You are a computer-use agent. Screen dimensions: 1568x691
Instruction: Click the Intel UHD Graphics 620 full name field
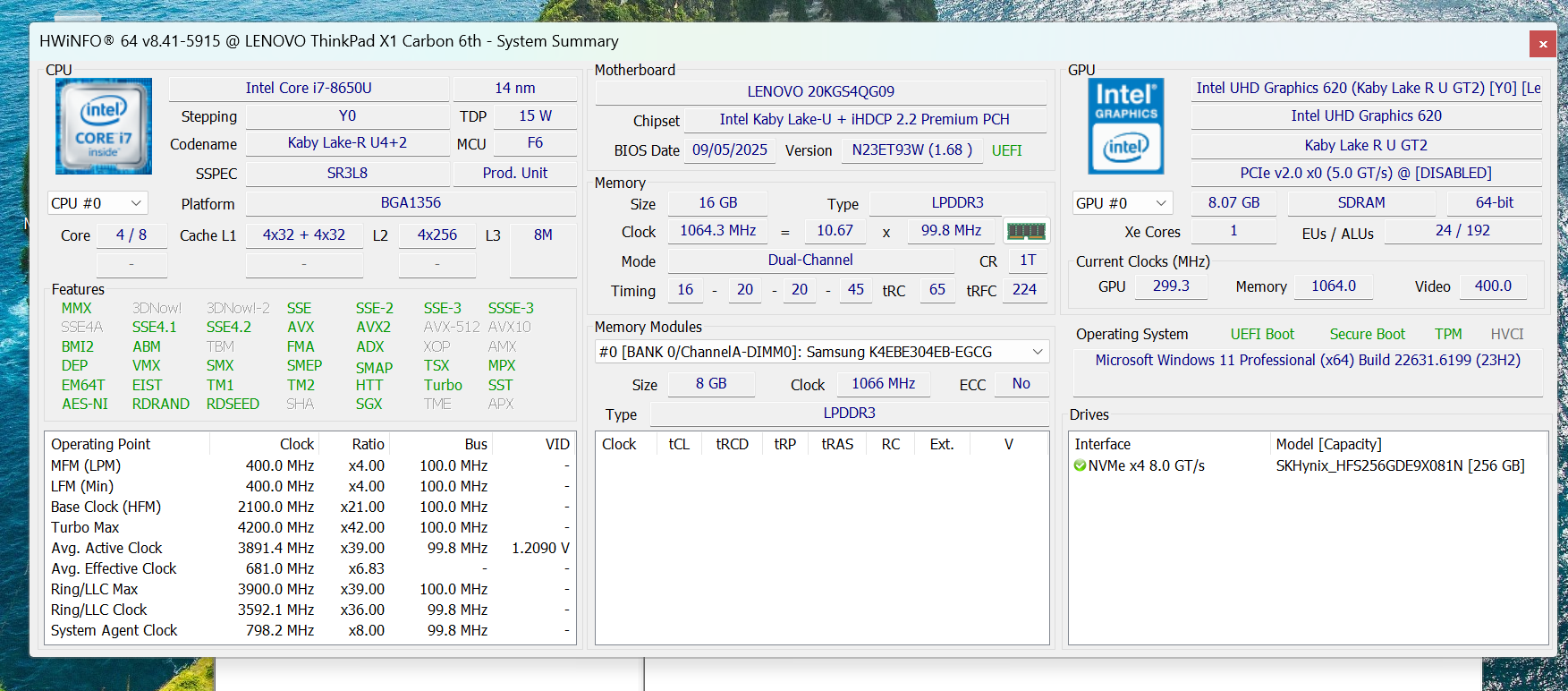pyautogui.click(x=1367, y=88)
